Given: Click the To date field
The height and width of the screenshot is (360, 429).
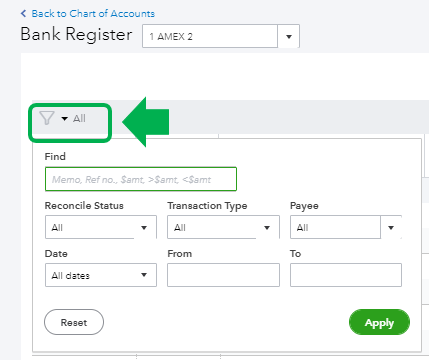Looking at the screenshot, I should click(346, 275).
